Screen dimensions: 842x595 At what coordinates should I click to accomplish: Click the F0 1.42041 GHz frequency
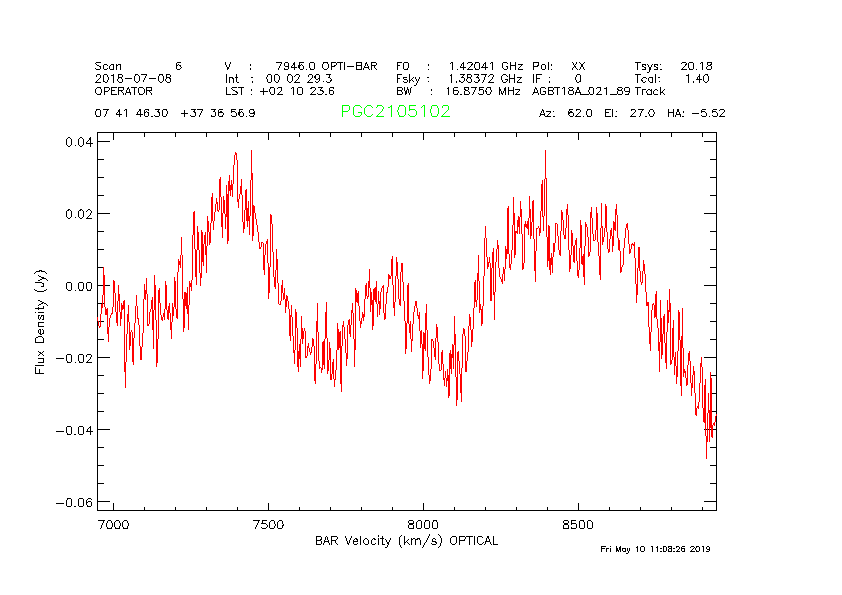point(458,65)
